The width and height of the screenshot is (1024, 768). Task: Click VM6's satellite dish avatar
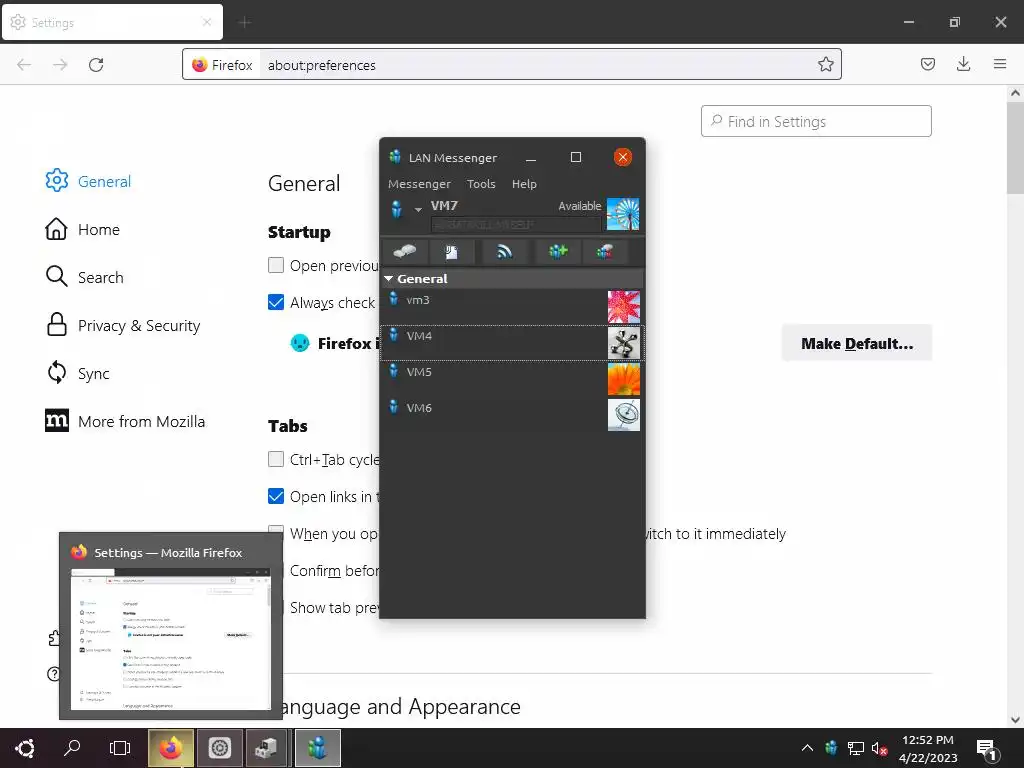[x=624, y=415]
